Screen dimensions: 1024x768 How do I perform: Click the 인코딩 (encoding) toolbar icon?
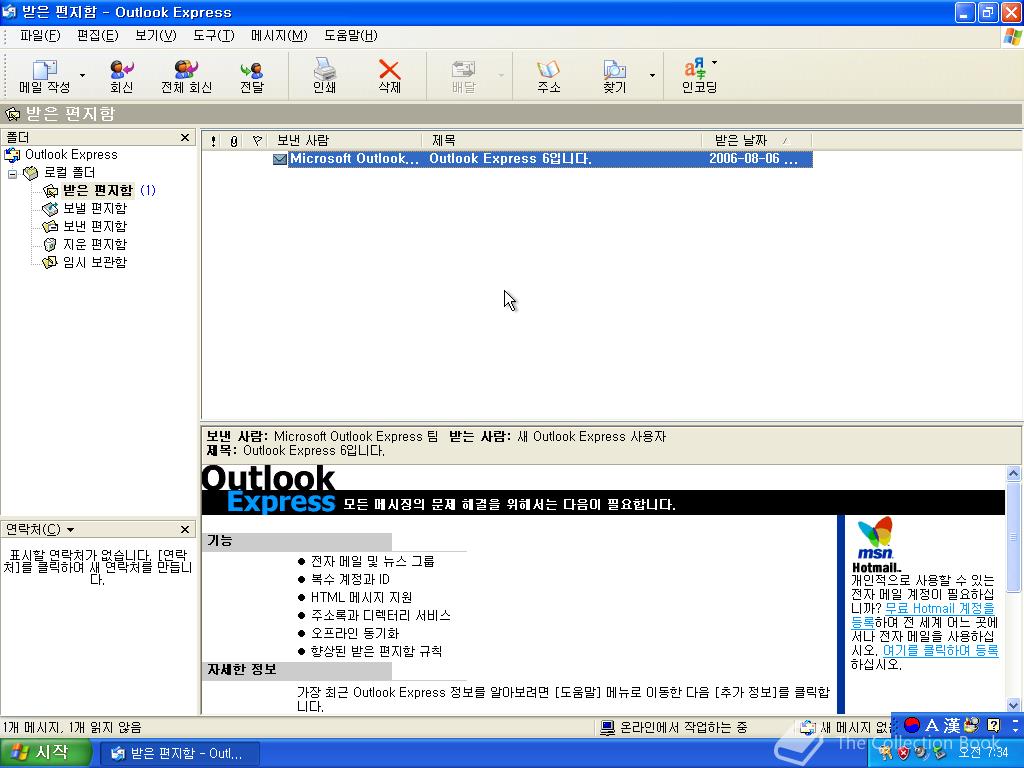click(699, 76)
